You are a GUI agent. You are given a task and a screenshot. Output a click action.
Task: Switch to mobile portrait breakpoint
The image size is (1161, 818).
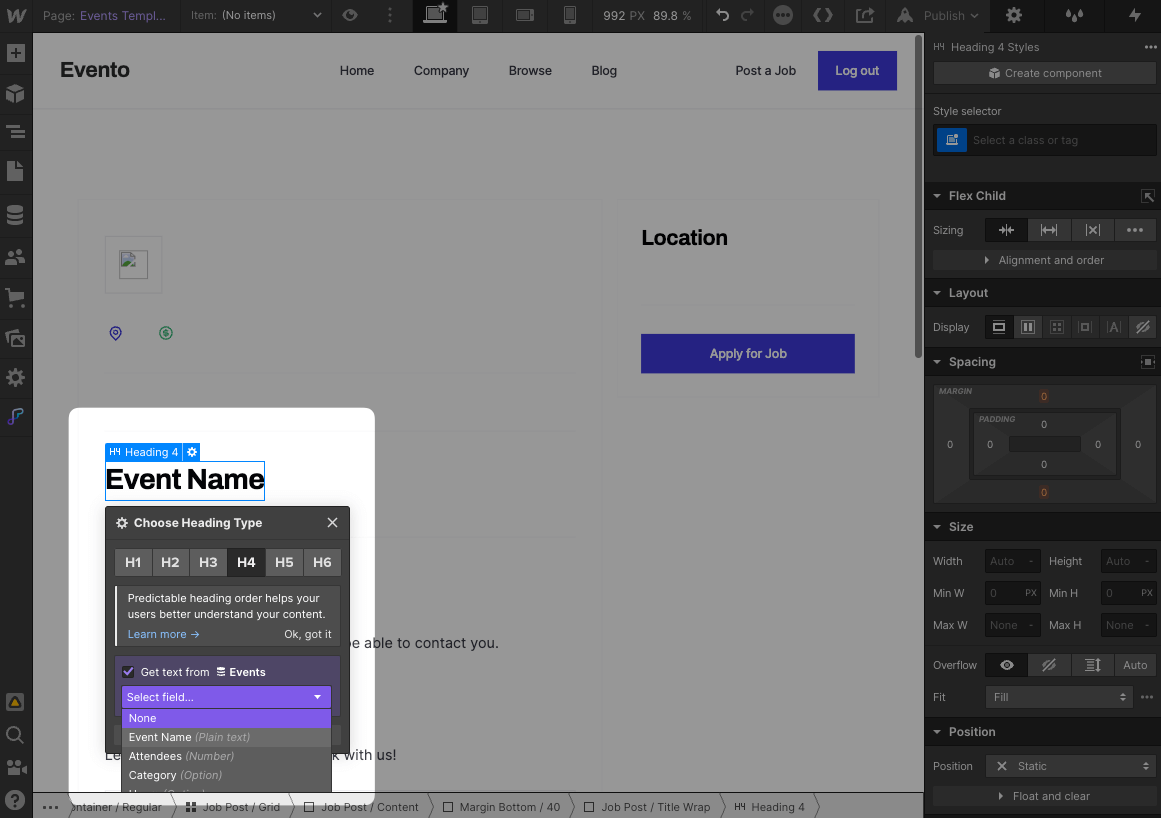[569, 15]
